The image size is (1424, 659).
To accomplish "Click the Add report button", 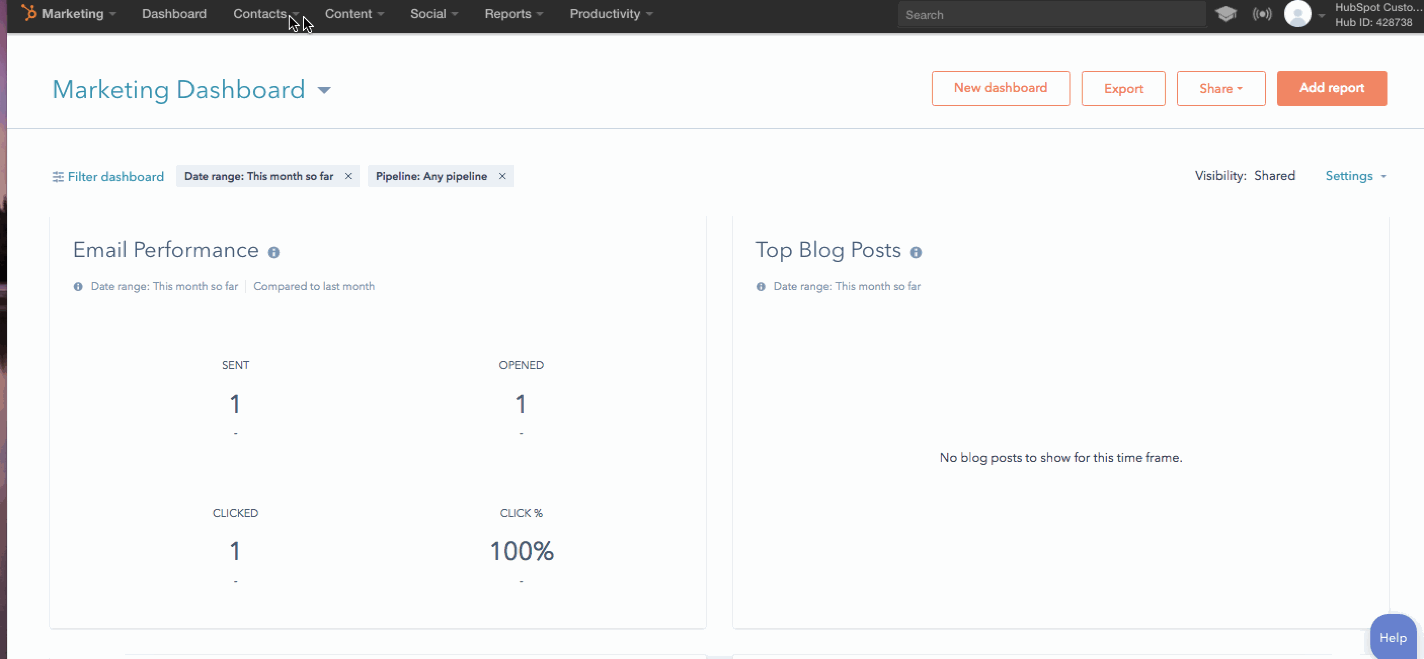I will 1331,88.
